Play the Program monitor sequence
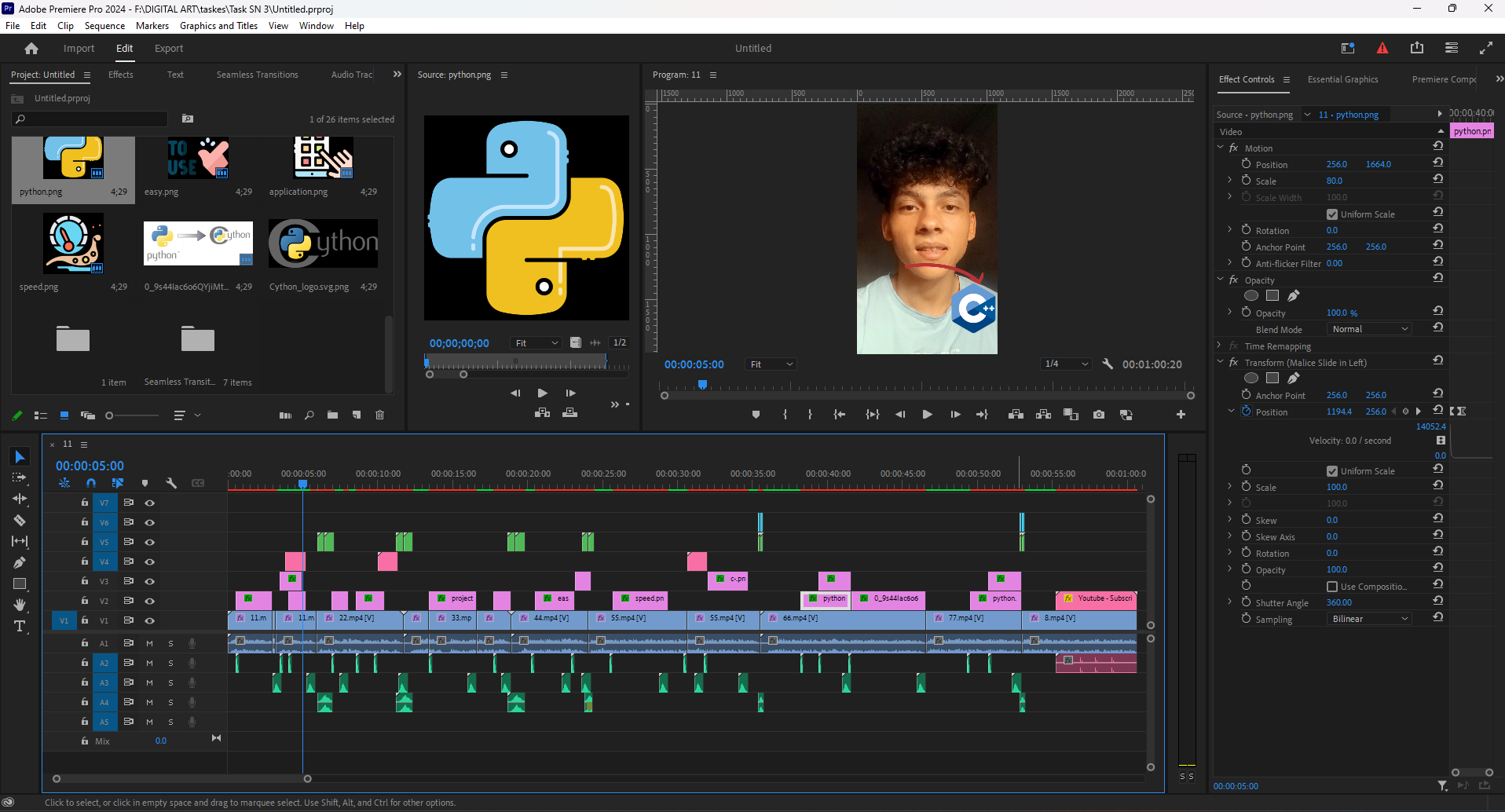 tap(928, 415)
